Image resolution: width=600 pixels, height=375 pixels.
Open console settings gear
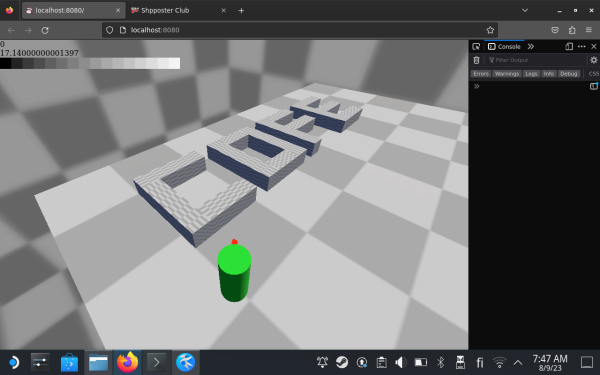[593, 60]
